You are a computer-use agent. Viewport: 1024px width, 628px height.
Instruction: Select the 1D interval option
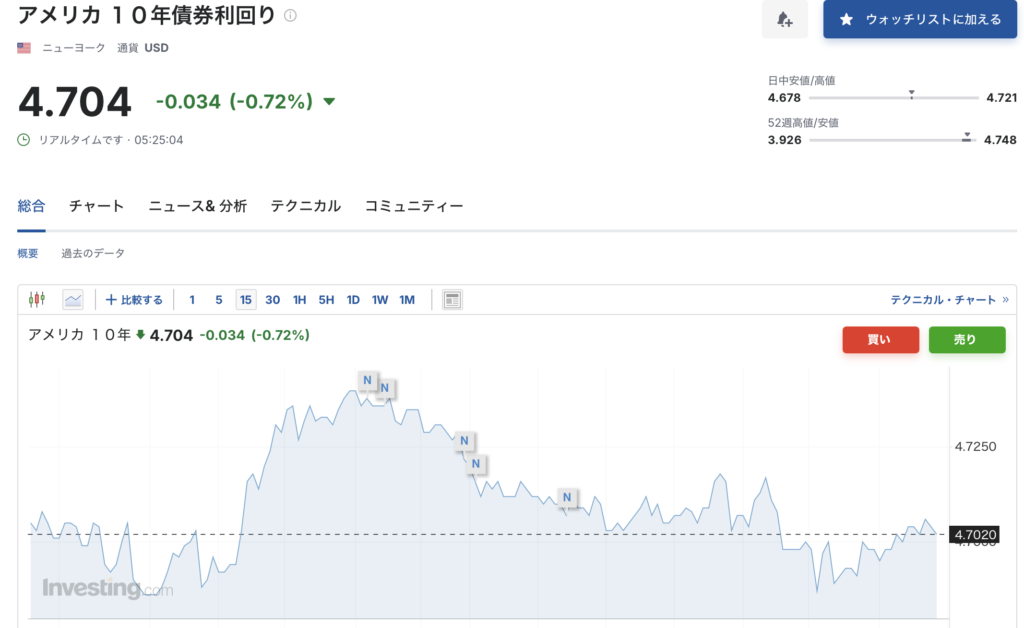pos(353,300)
